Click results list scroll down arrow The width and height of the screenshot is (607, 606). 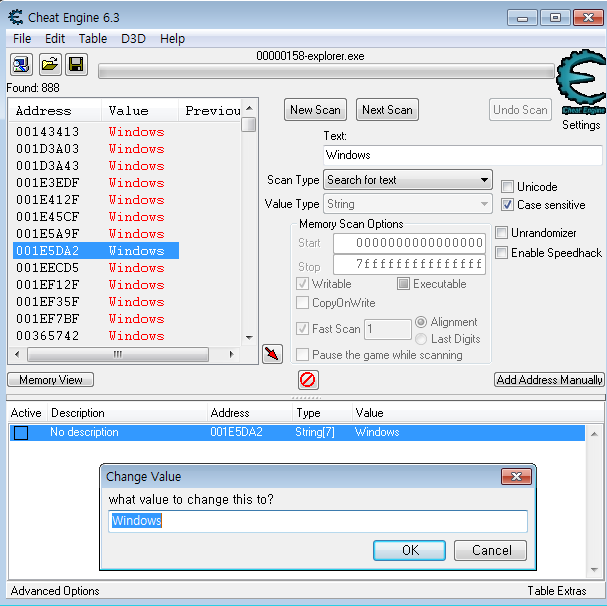tap(249, 338)
